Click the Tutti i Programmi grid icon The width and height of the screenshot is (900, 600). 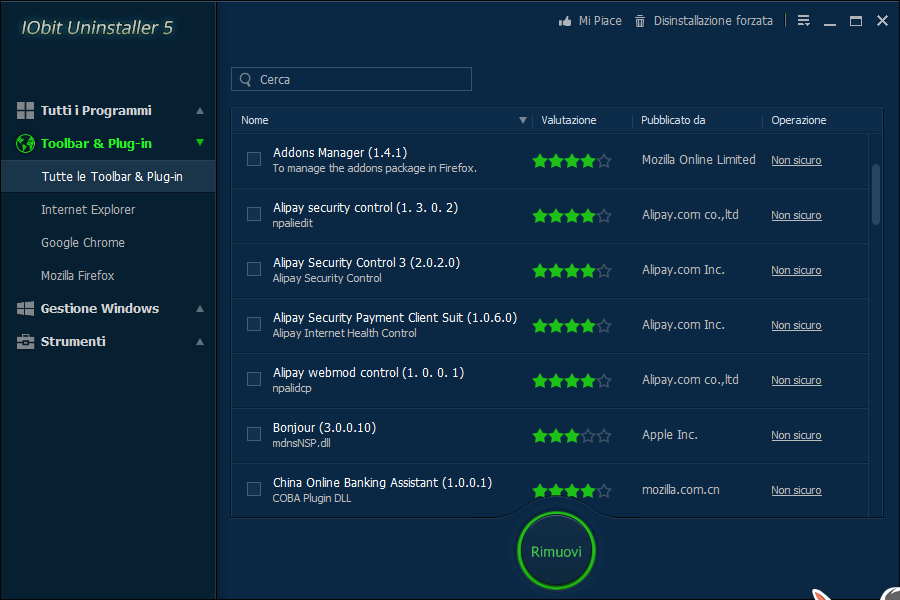coord(25,110)
